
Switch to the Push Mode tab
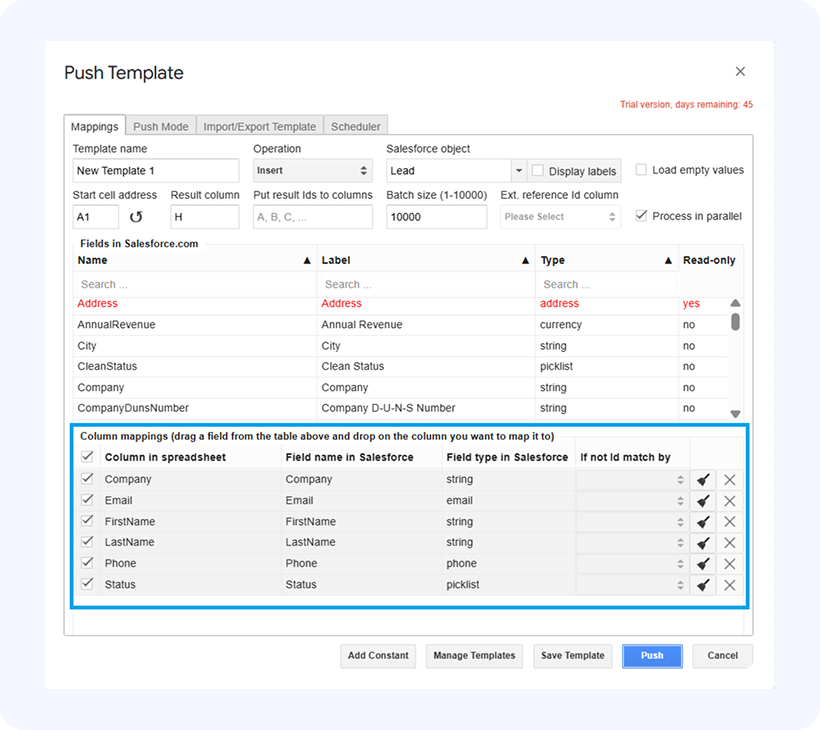point(161,127)
